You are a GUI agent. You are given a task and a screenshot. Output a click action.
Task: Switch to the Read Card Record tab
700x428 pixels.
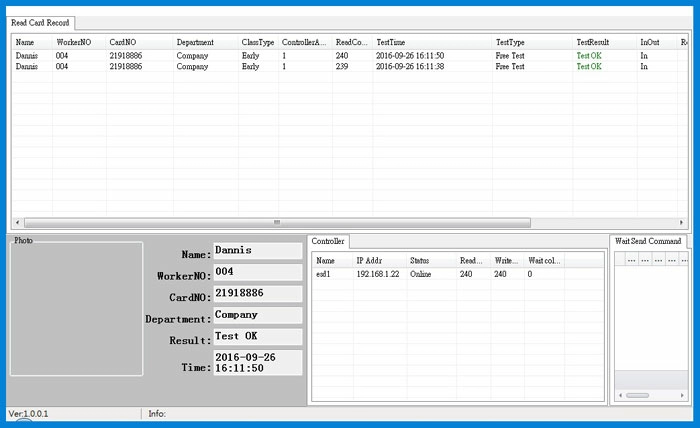(x=40, y=22)
